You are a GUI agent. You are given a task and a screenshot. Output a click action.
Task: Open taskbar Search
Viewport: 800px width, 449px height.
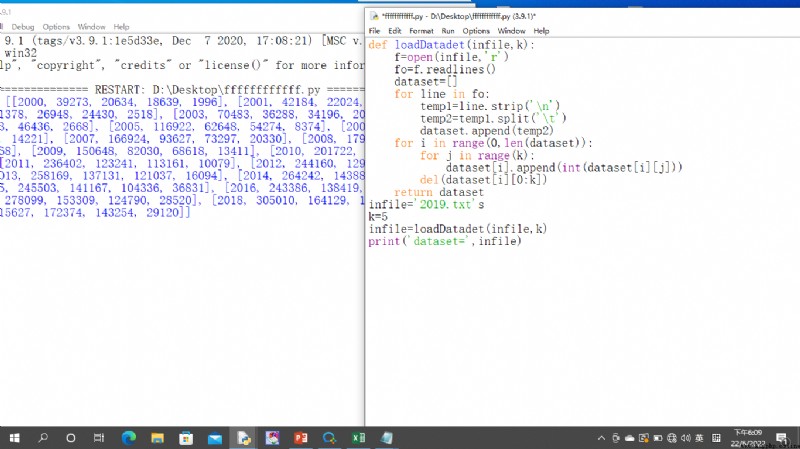[43, 438]
